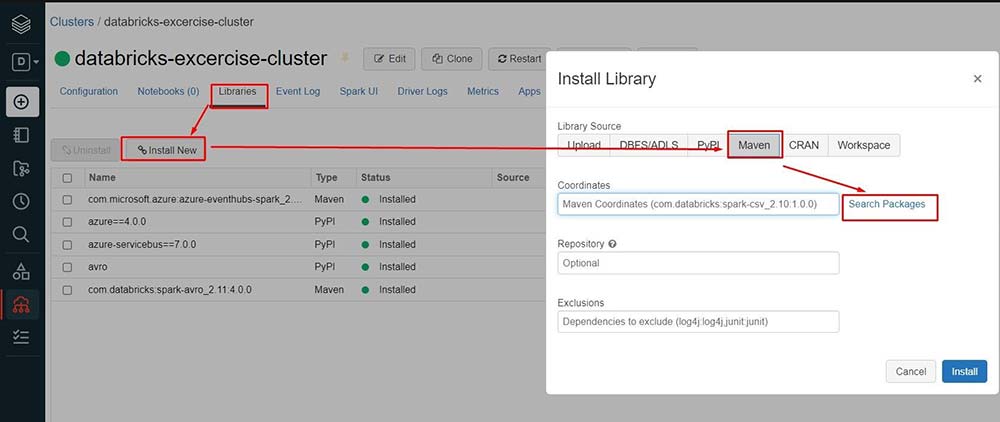This screenshot has width=1000, height=422.
Task: Check the azure-eventhubs-spark library checkbox
Action: [x=68, y=200]
